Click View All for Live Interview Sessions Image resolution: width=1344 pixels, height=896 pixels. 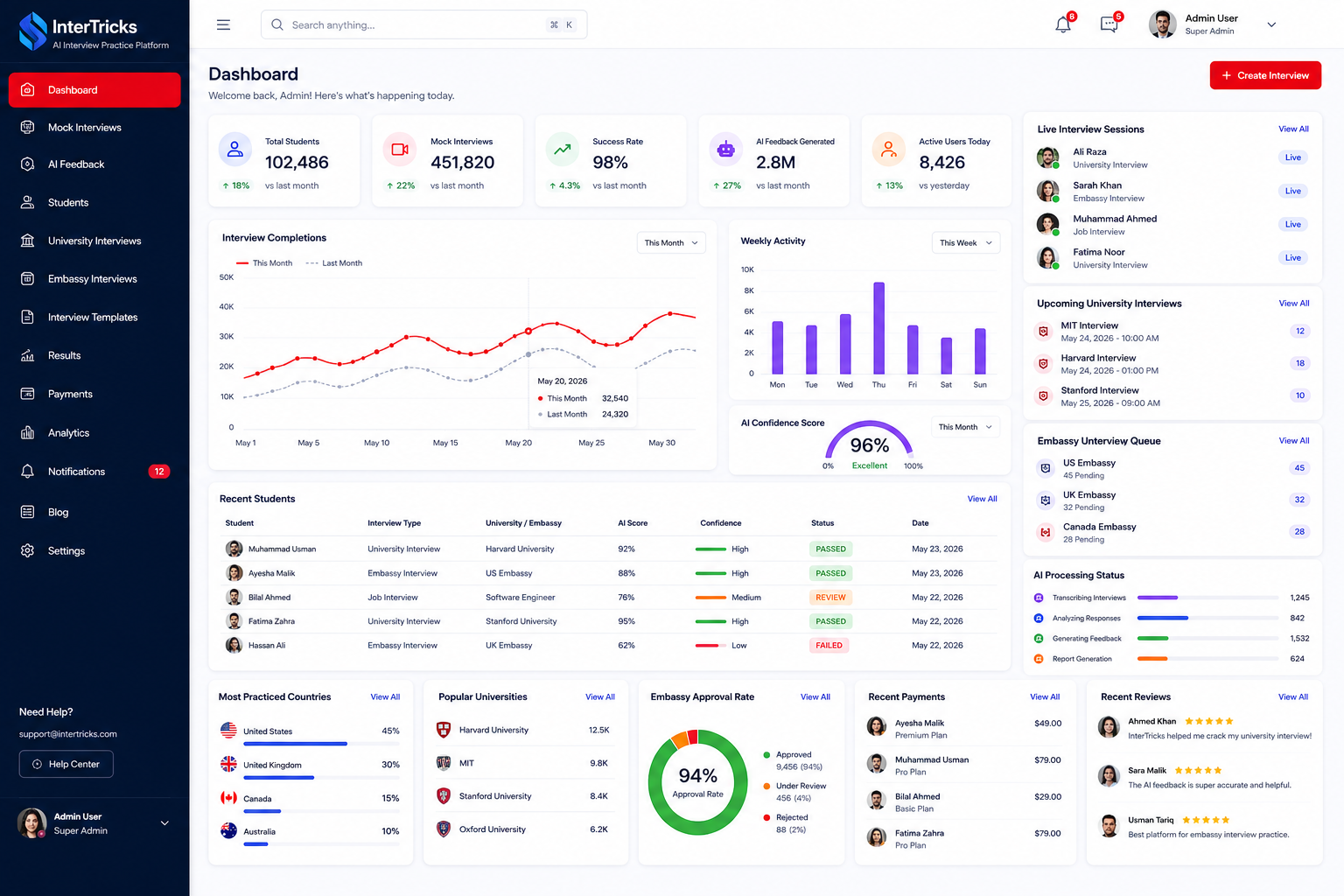[1293, 129]
